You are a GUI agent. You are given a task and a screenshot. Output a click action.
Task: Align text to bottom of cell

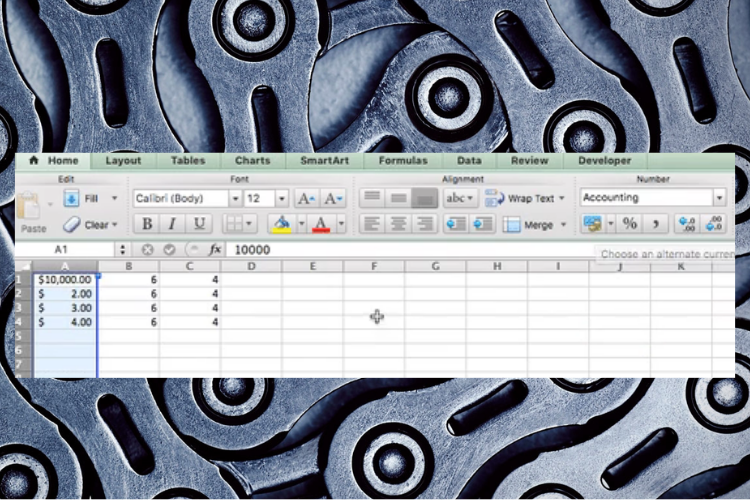click(424, 198)
